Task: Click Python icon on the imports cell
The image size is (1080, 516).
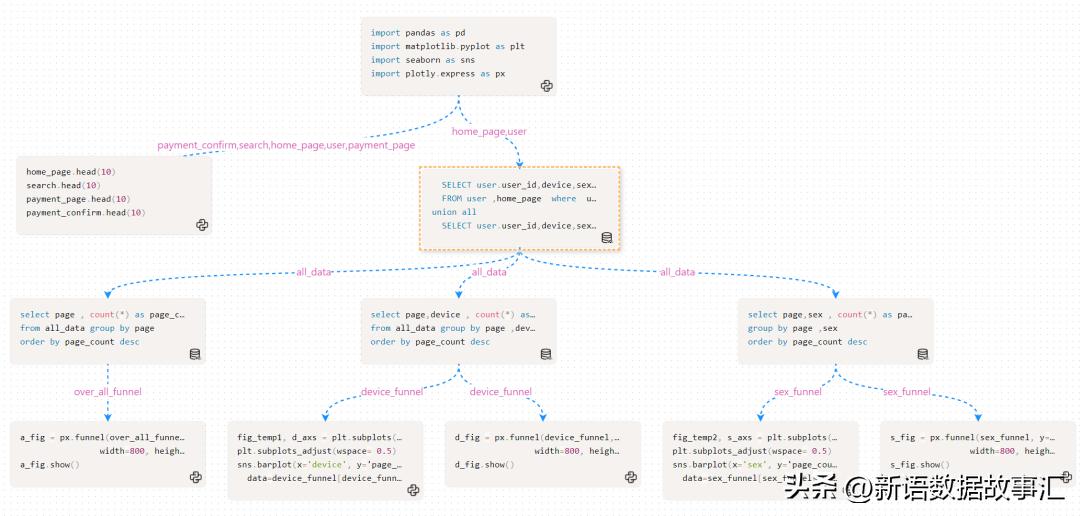Action: pos(546,85)
